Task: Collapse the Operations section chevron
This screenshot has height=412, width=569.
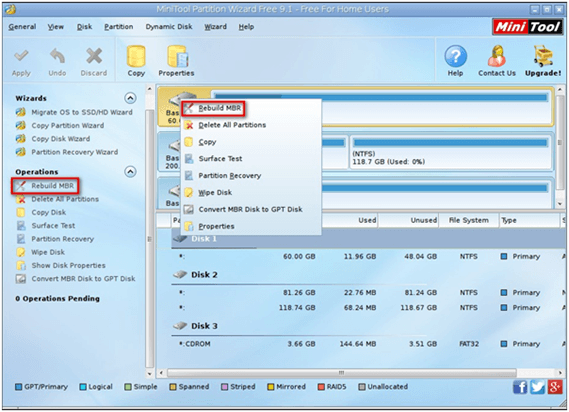Action: point(130,171)
